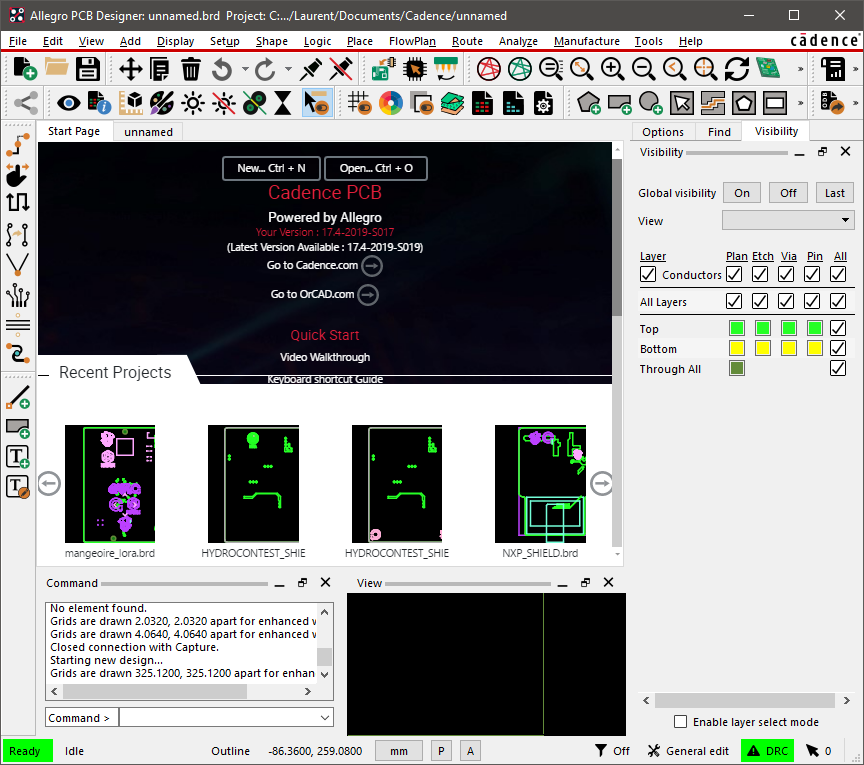
Task: Open the Command input history dropdown
Action: tap(325, 718)
